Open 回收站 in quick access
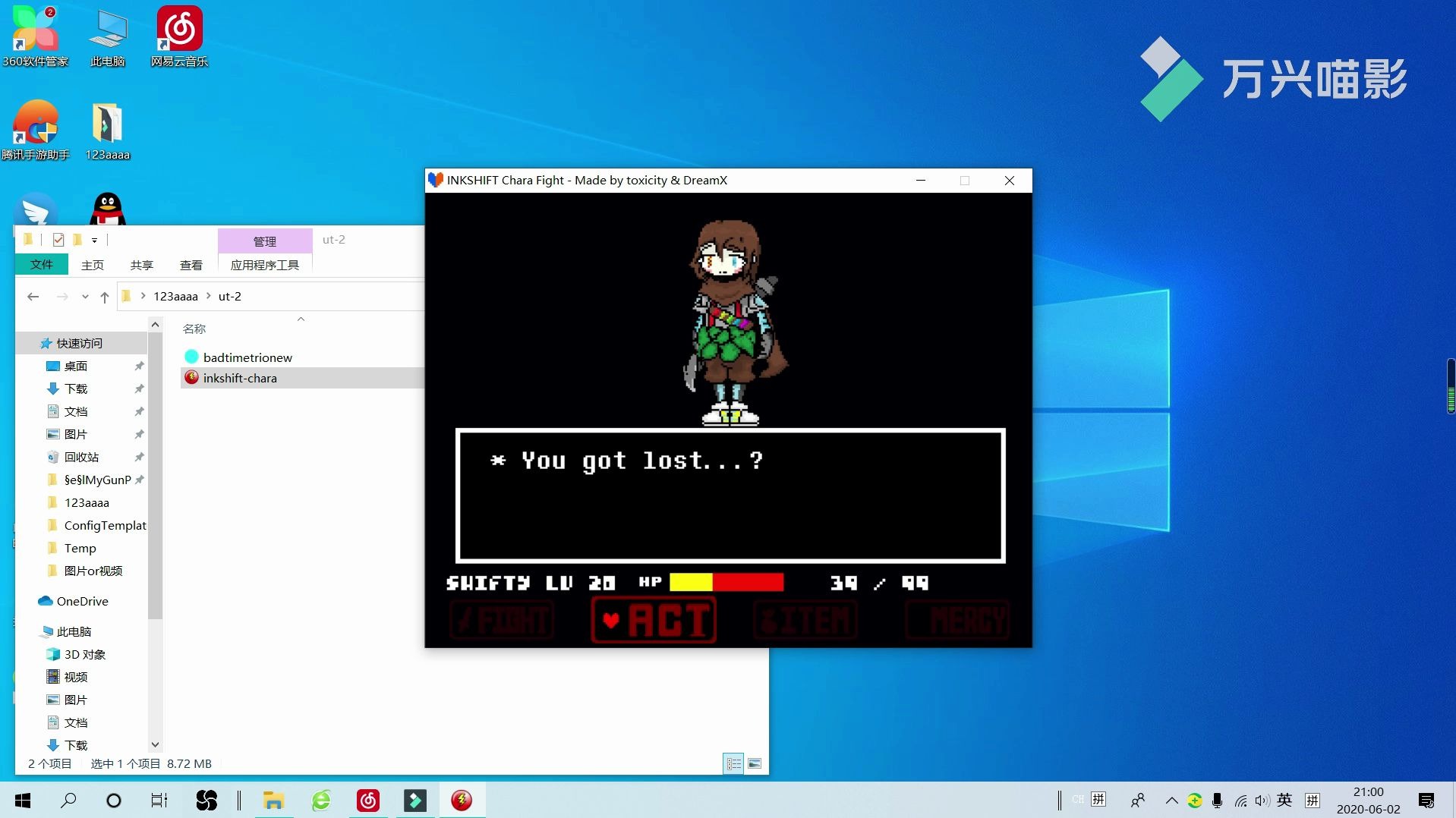Screen dimensions: 1456x818 pos(81,457)
